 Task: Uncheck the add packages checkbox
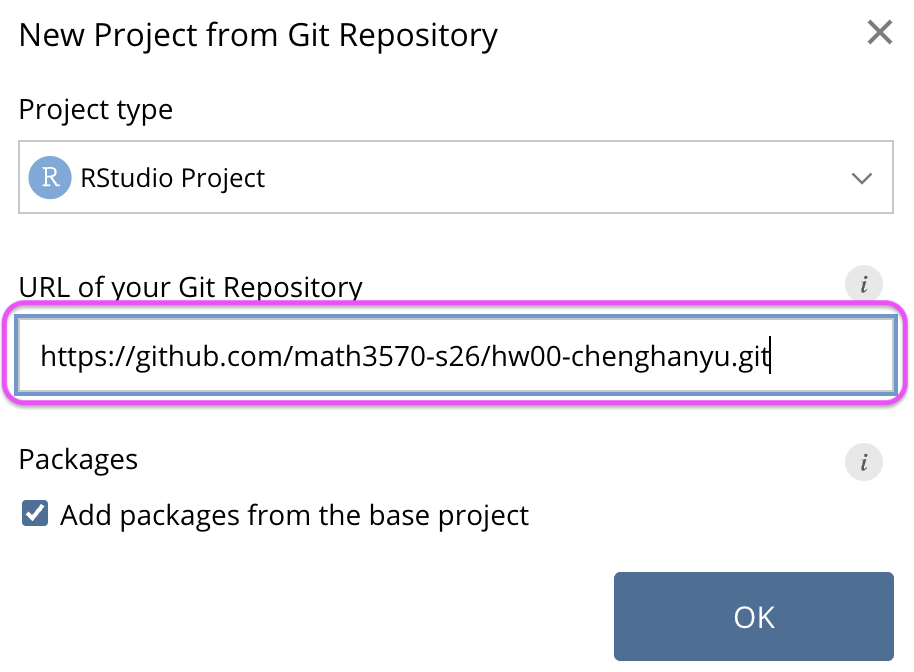click(x=35, y=515)
